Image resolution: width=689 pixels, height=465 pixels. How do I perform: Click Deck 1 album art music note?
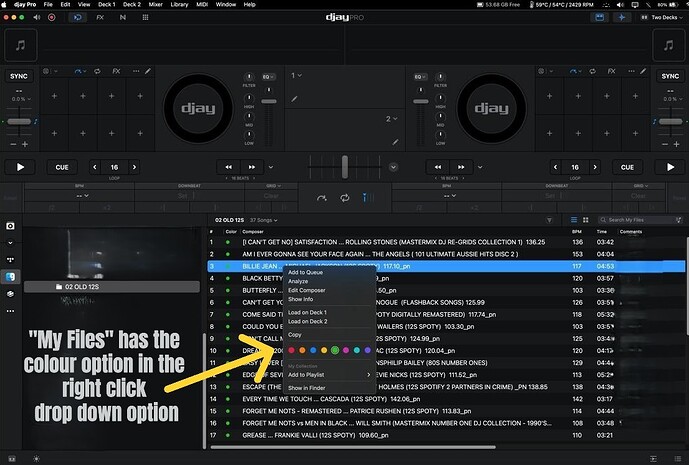coord(21,45)
